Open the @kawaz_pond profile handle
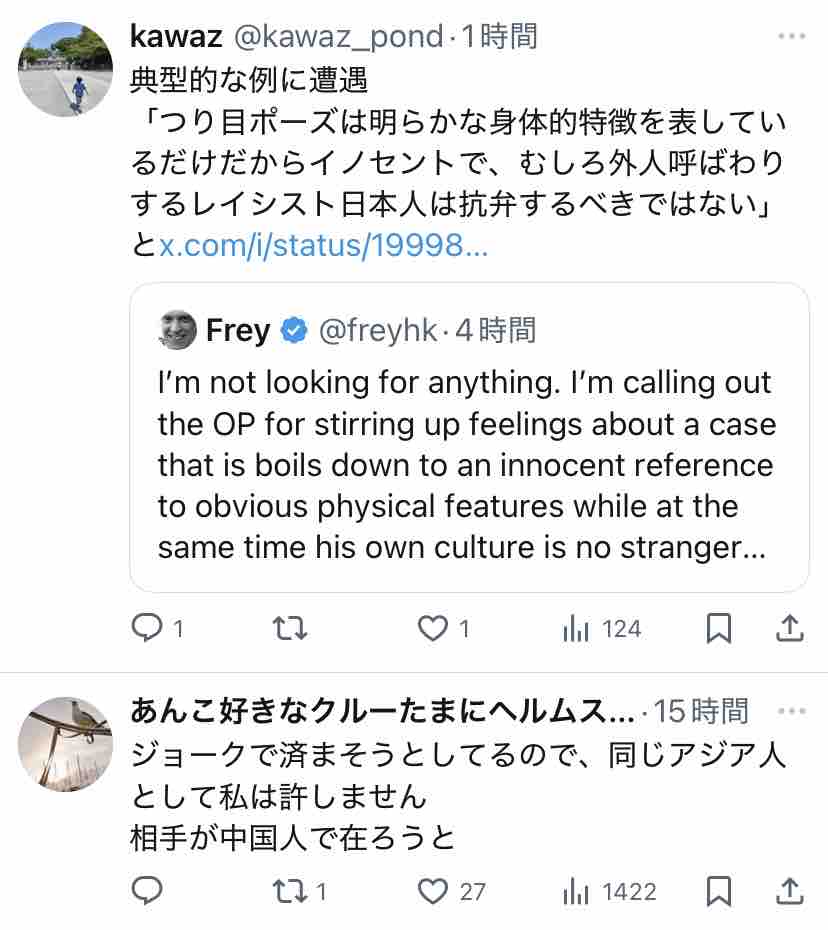The width and height of the screenshot is (828, 930). [x=338, y=37]
